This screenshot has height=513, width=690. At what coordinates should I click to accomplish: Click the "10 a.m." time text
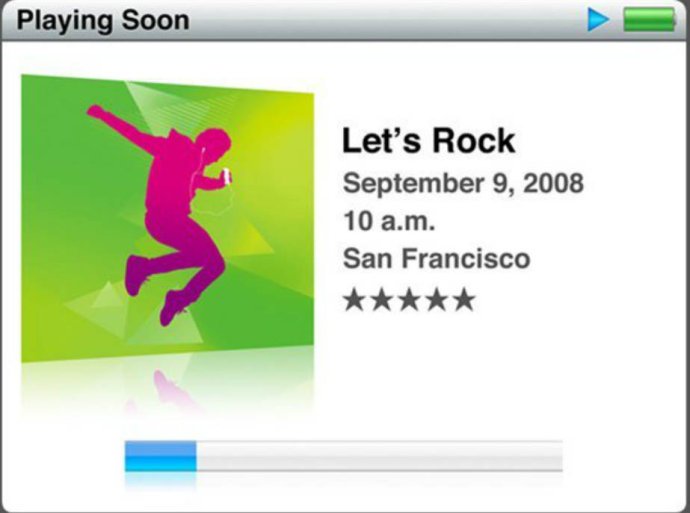point(389,221)
